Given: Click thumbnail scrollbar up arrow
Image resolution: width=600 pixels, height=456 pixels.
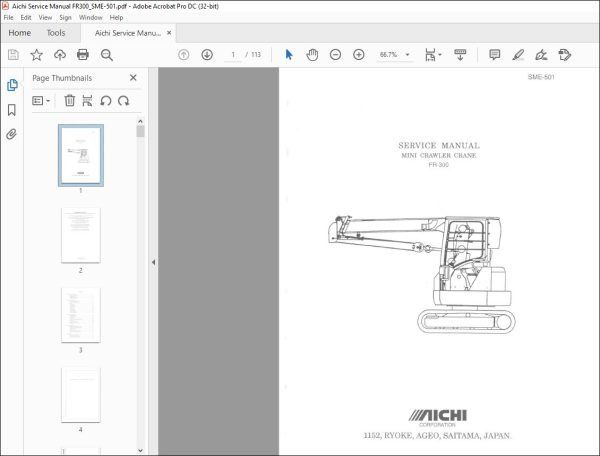Looking at the screenshot, I should [x=140, y=121].
